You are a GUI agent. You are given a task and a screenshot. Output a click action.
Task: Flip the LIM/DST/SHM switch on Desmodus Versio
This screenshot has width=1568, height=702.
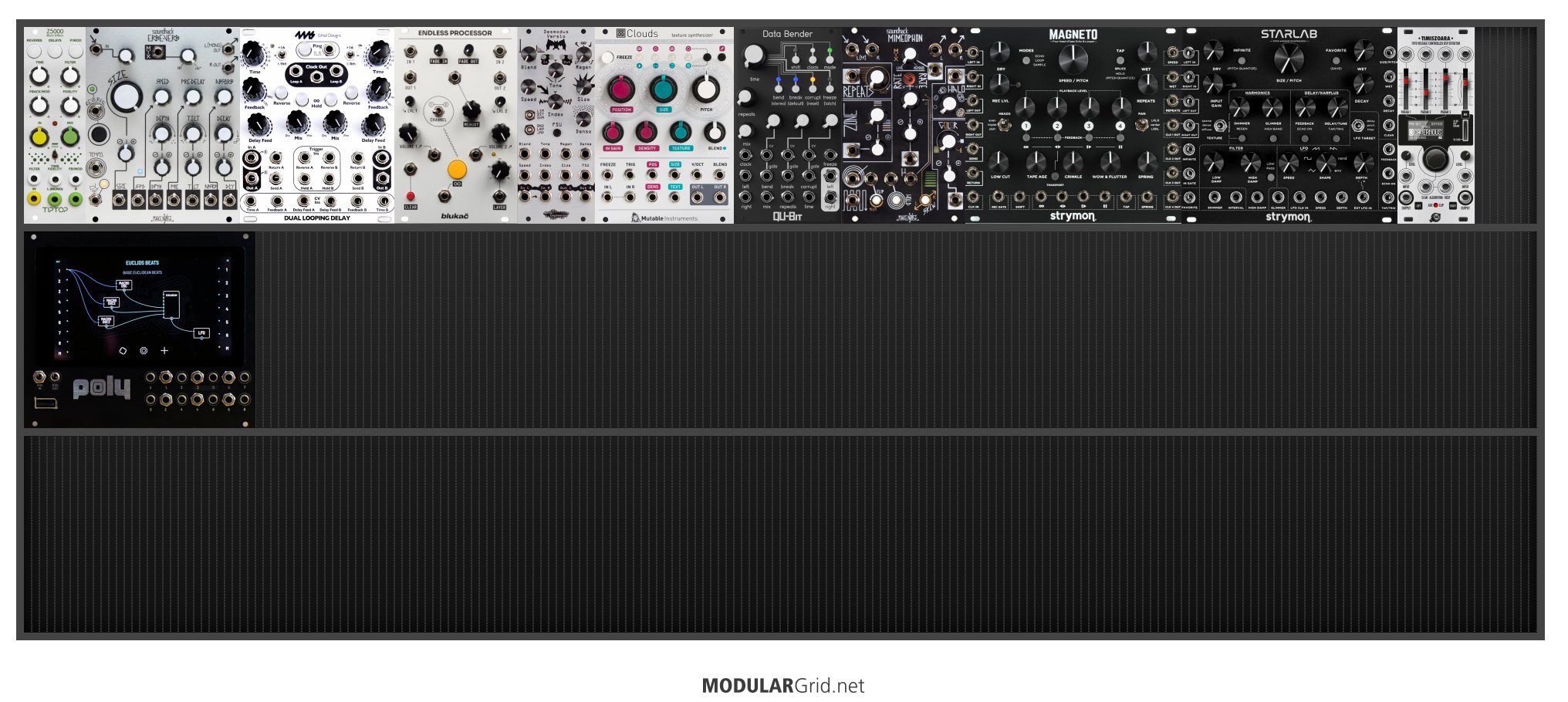tap(529, 114)
